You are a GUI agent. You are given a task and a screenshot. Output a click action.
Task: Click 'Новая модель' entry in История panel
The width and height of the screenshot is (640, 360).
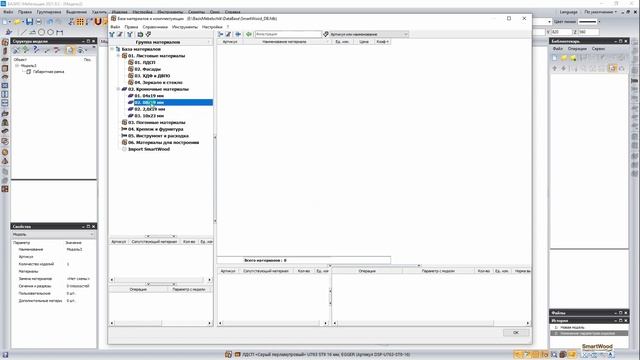[x=572, y=327]
